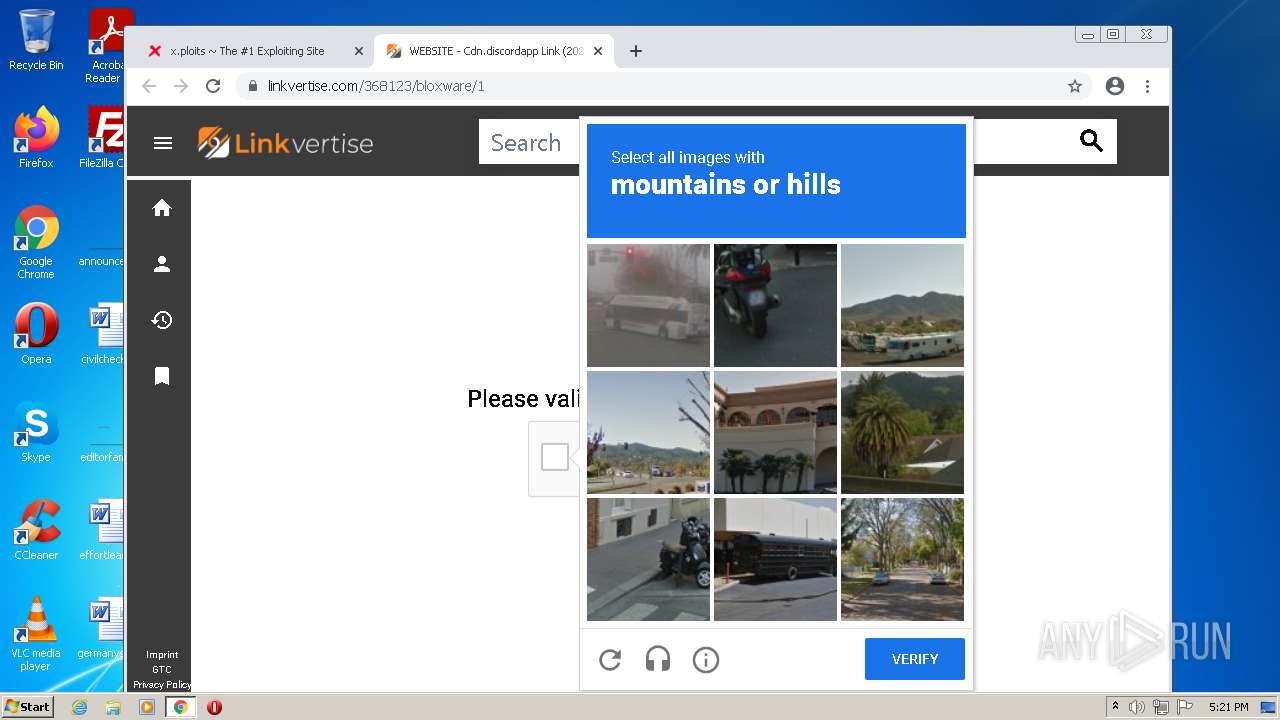Select the building with palm shrubs image
1280x720 pixels.
(775, 432)
